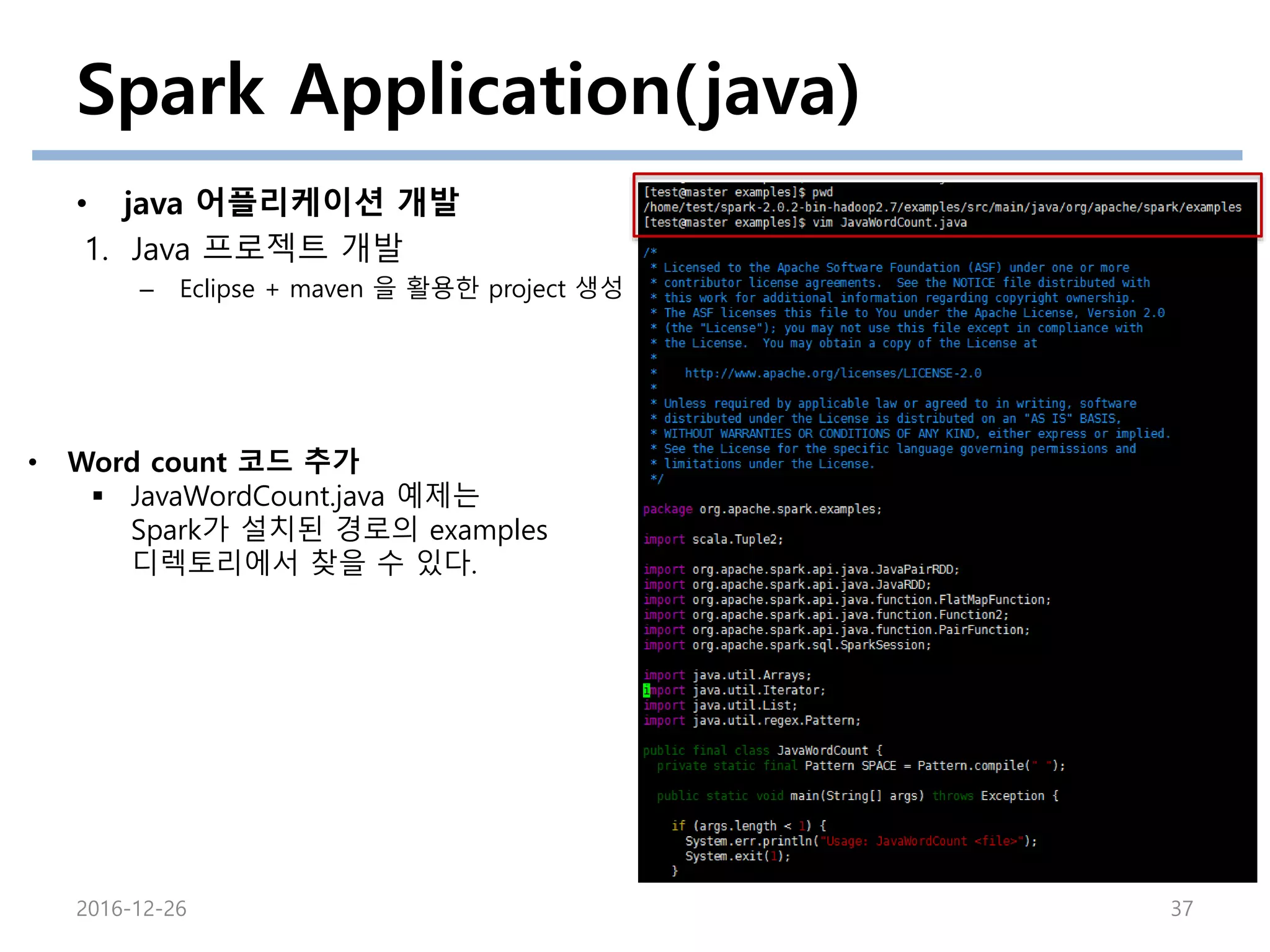Click the SparkSession import line
1270x952 pixels.
[x=787, y=645]
